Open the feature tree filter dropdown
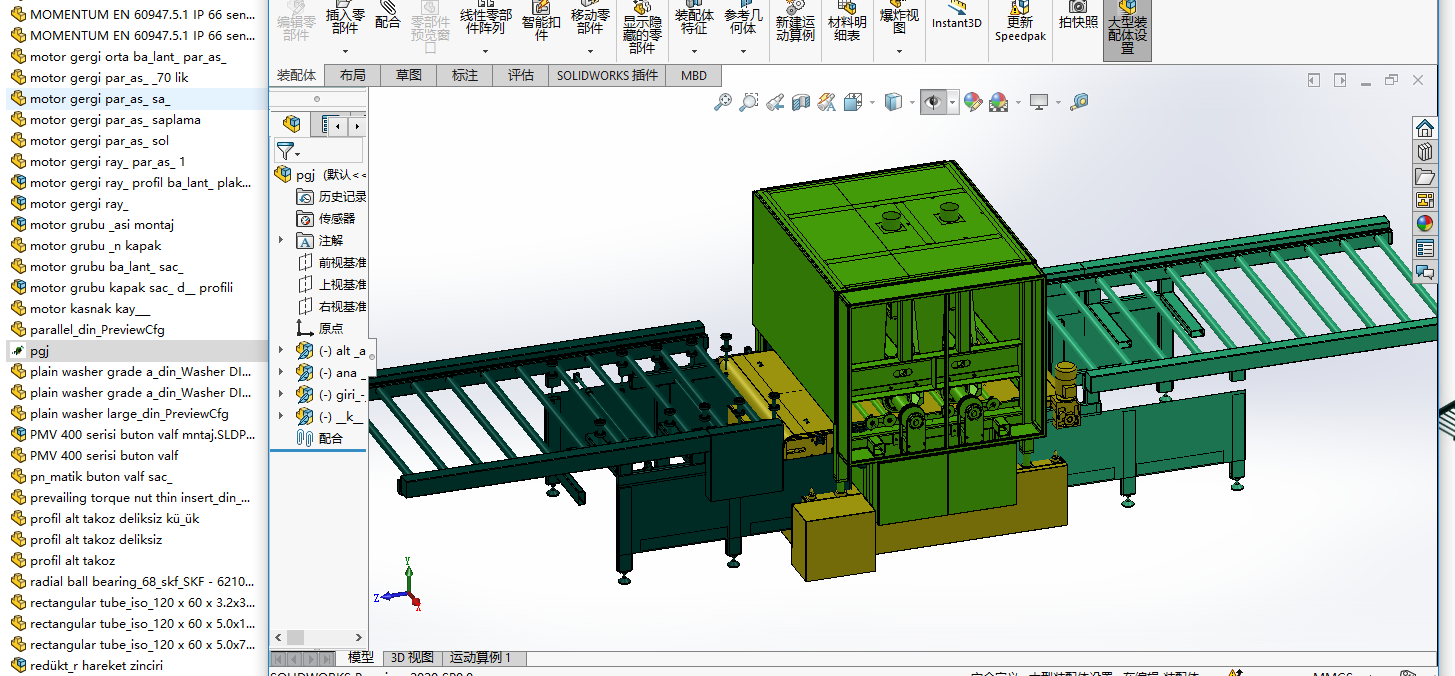Screen dimensions: 1455x676 coord(288,151)
